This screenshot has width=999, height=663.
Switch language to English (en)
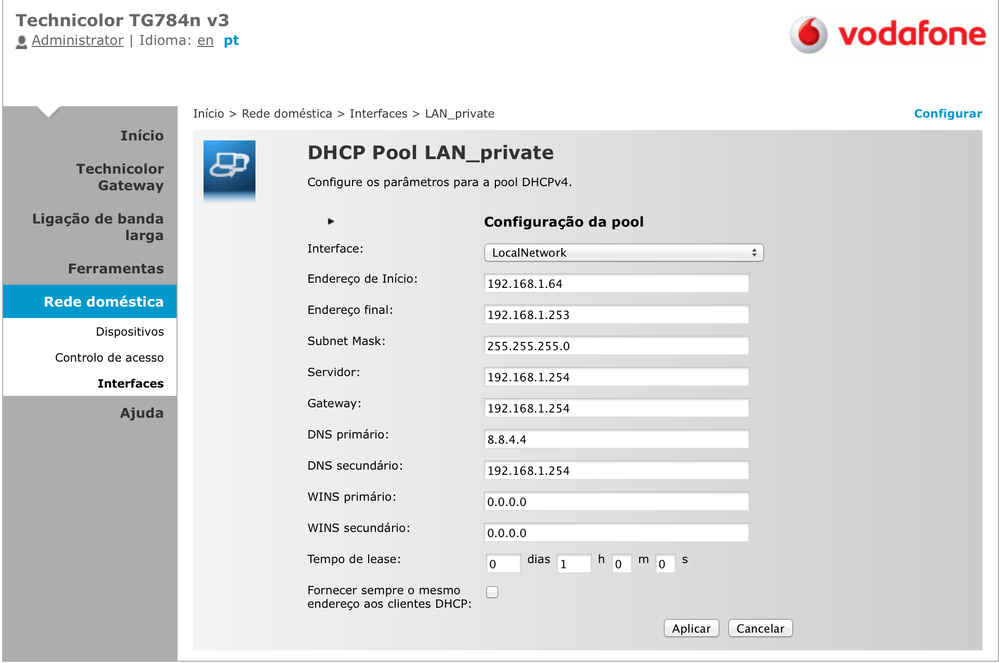click(205, 41)
